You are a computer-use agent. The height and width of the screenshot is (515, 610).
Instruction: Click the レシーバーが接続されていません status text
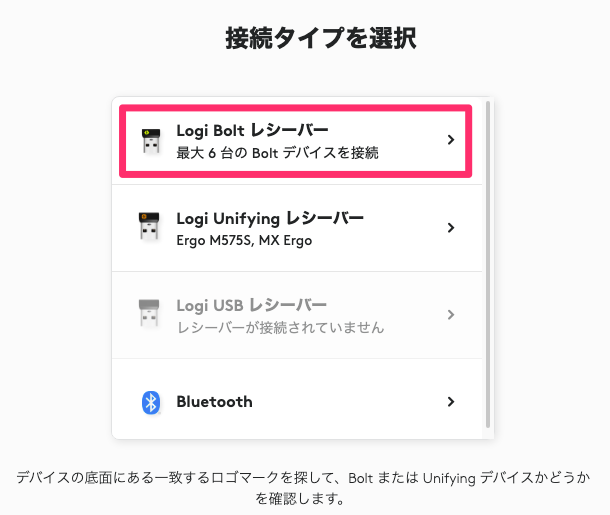click(280, 328)
